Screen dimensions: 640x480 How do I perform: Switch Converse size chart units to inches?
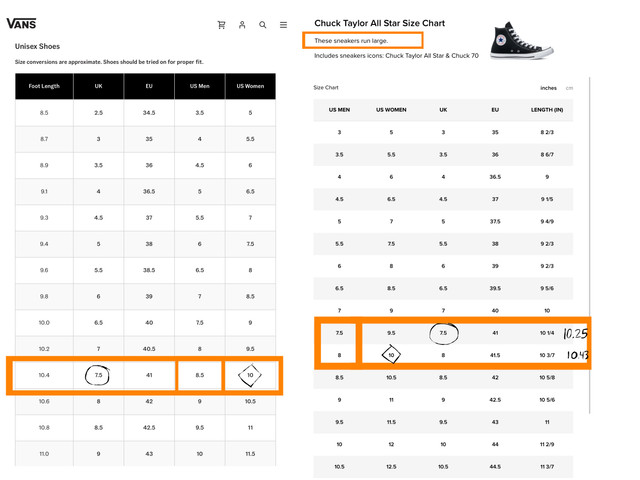point(548,88)
